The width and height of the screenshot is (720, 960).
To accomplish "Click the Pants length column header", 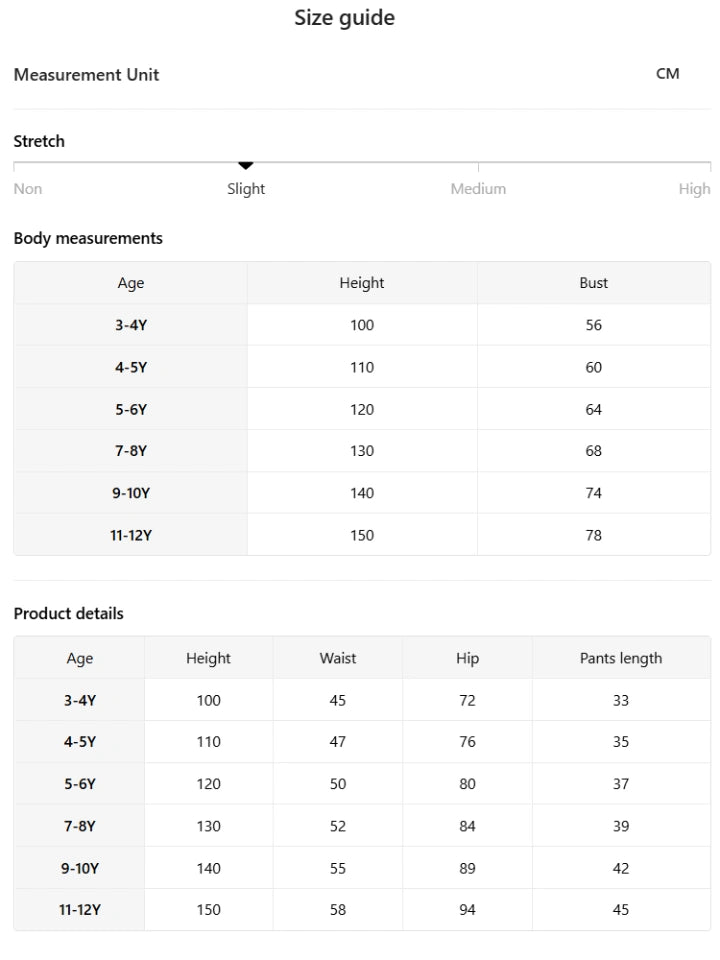I will click(621, 658).
